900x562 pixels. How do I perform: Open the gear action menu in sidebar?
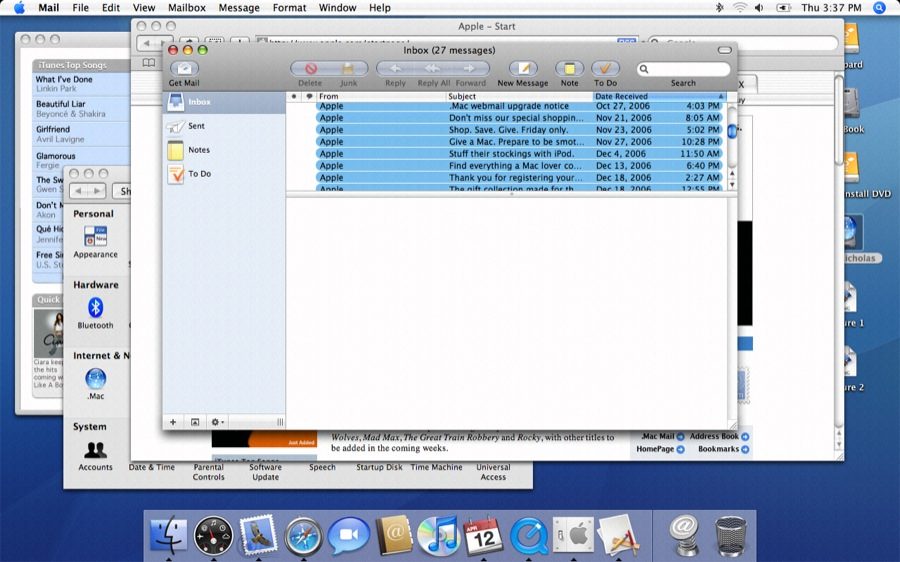[x=218, y=422]
